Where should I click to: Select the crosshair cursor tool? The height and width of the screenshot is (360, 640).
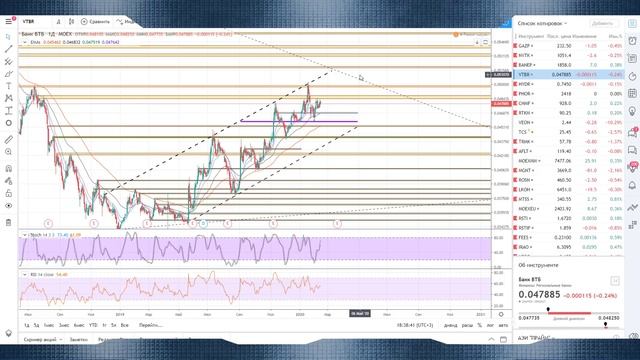pos(9,37)
